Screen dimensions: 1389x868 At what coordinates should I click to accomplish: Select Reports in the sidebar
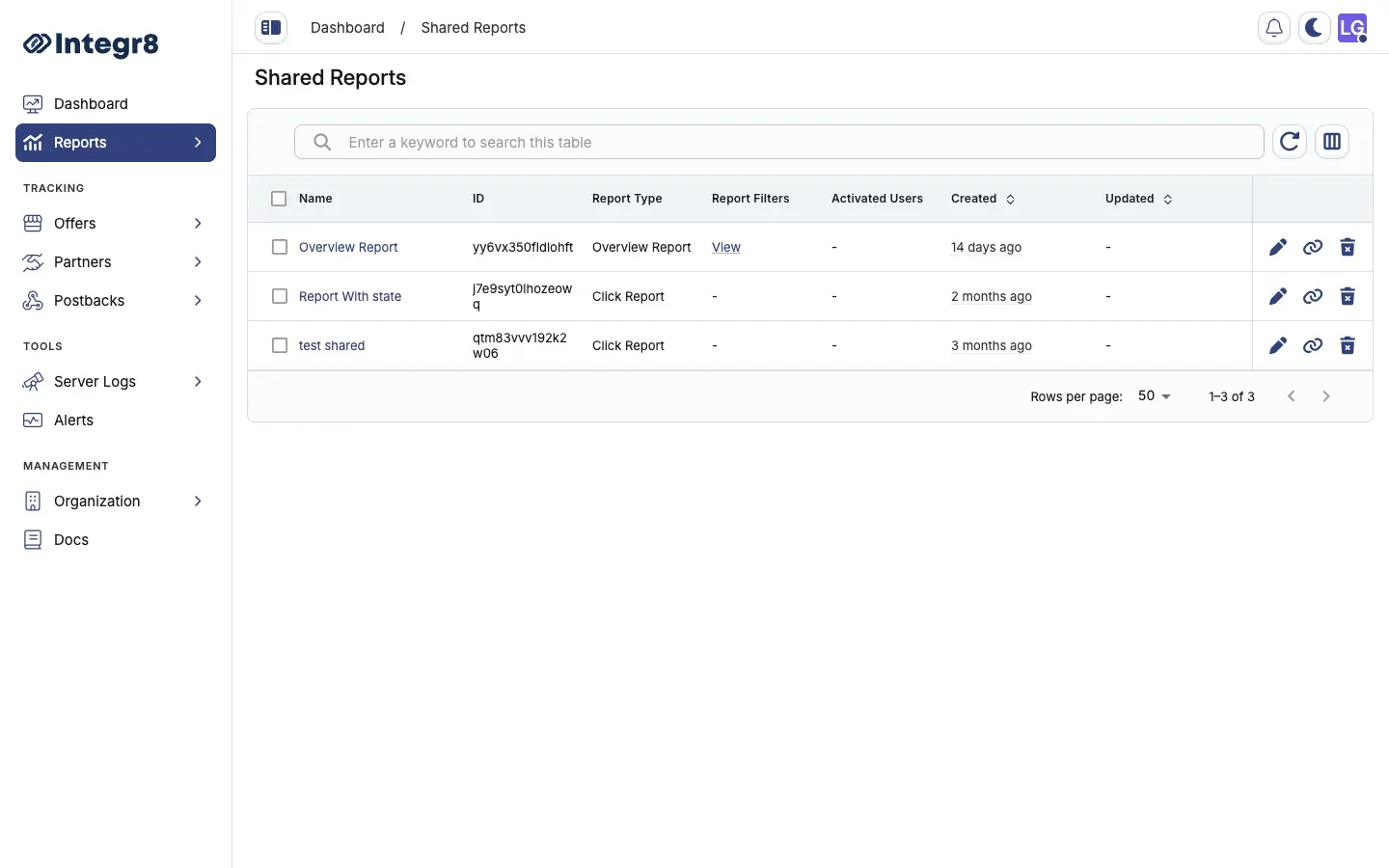pyautogui.click(x=116, y=143)
